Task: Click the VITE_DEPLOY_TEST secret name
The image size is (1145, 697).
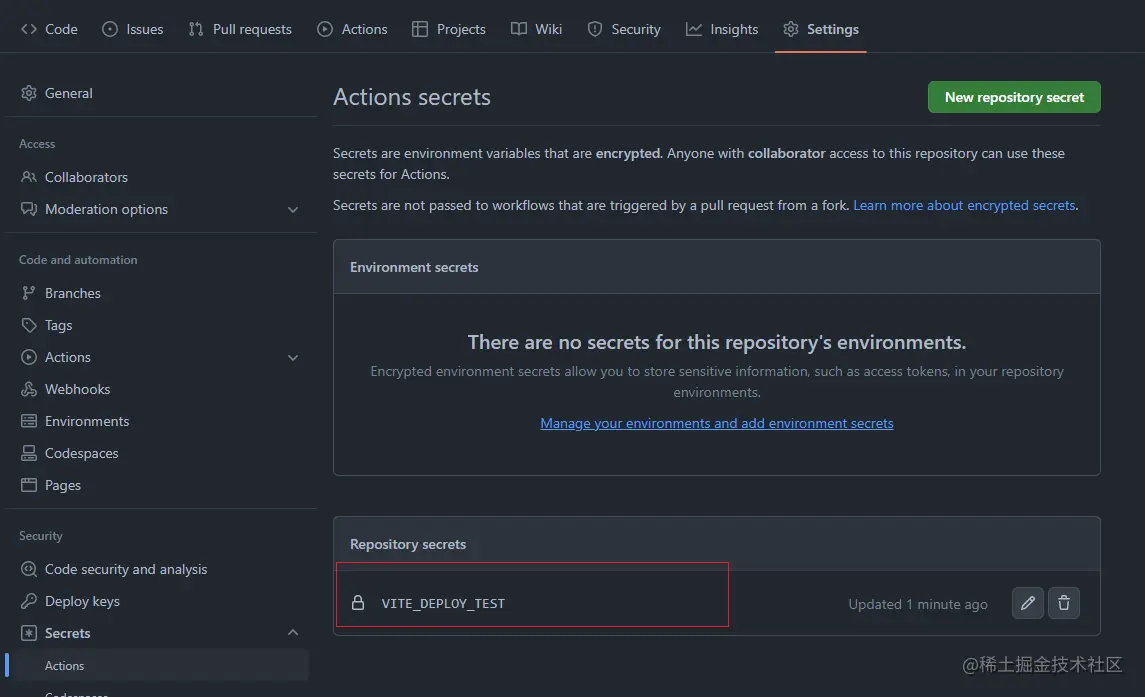Action: tap(443, 603)
